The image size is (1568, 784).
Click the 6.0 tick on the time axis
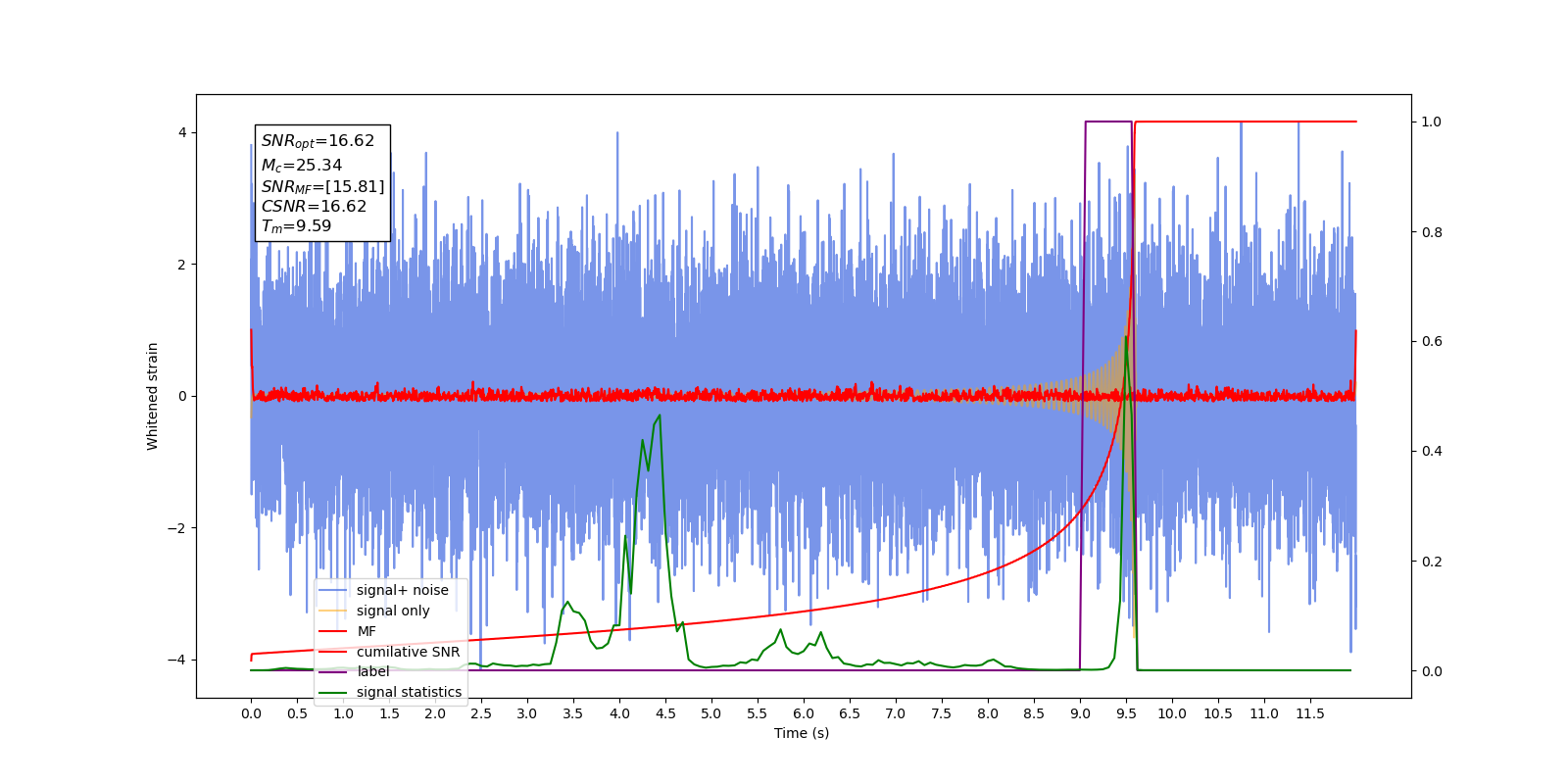pos(804,713)
